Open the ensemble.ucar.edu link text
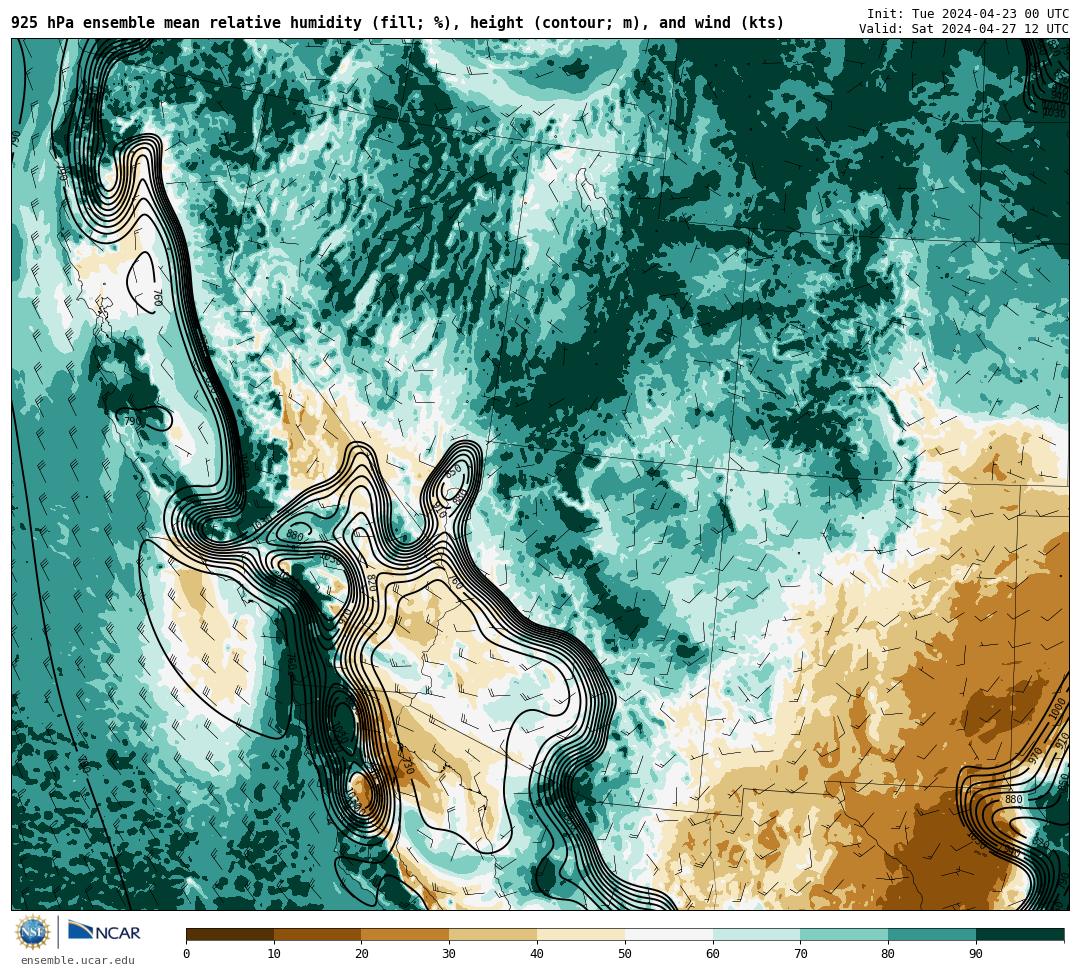The height and width of the screenshot is (973, 1080). (78, 960)
